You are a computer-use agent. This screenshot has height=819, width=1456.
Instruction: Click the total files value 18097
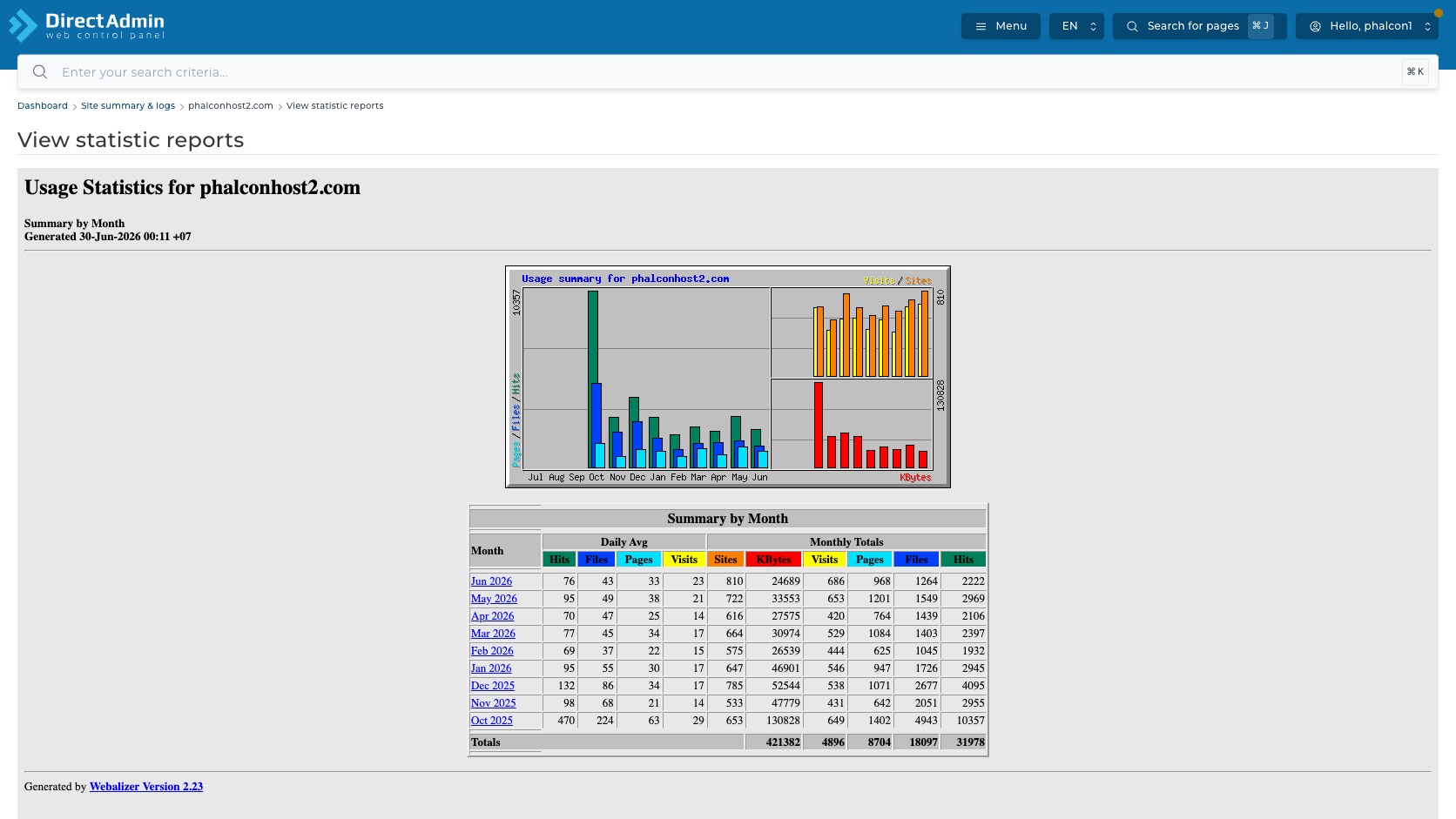pos(923,742)
